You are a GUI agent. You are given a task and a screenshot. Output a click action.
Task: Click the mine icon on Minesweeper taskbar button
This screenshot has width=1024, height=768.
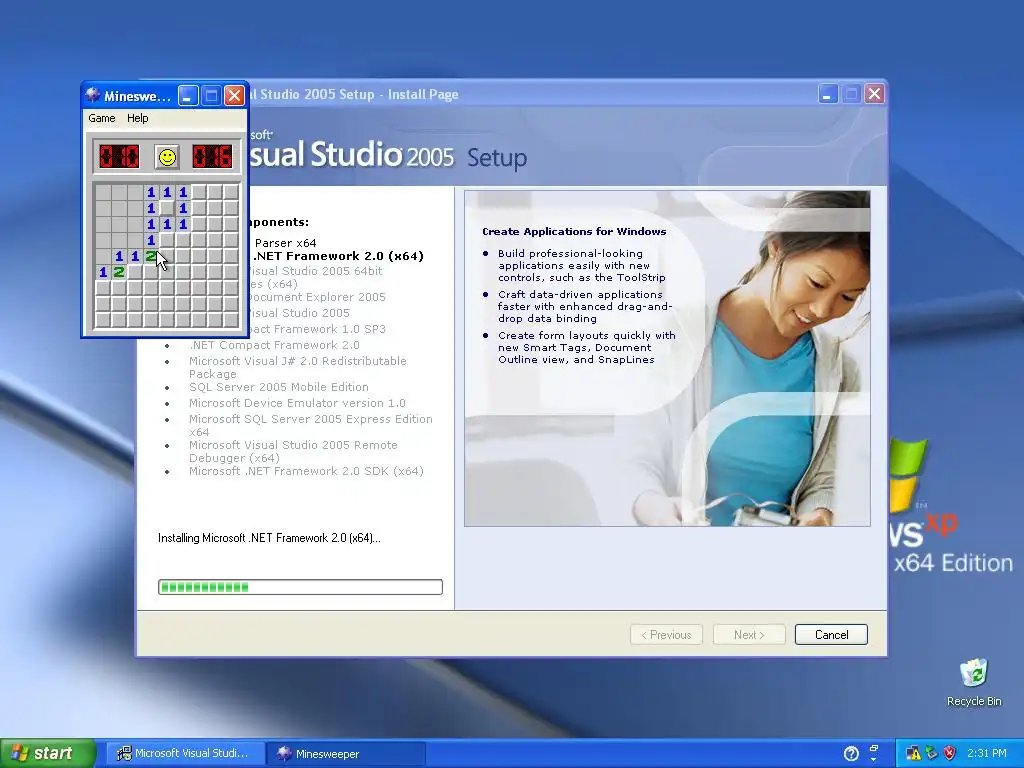283,754
